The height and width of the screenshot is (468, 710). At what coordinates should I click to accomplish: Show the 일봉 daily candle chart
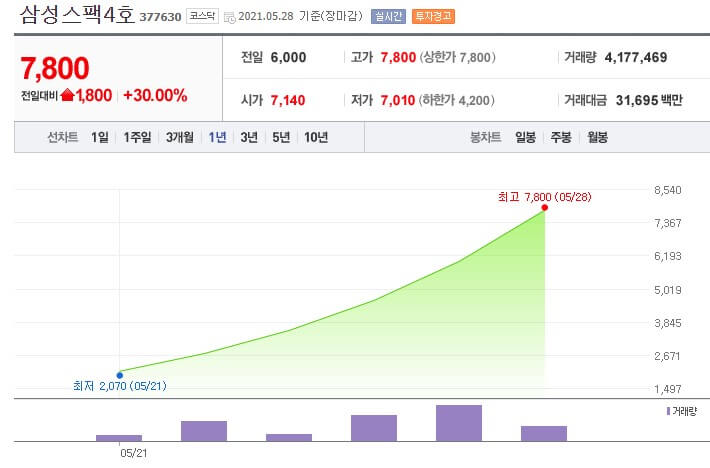525,137
